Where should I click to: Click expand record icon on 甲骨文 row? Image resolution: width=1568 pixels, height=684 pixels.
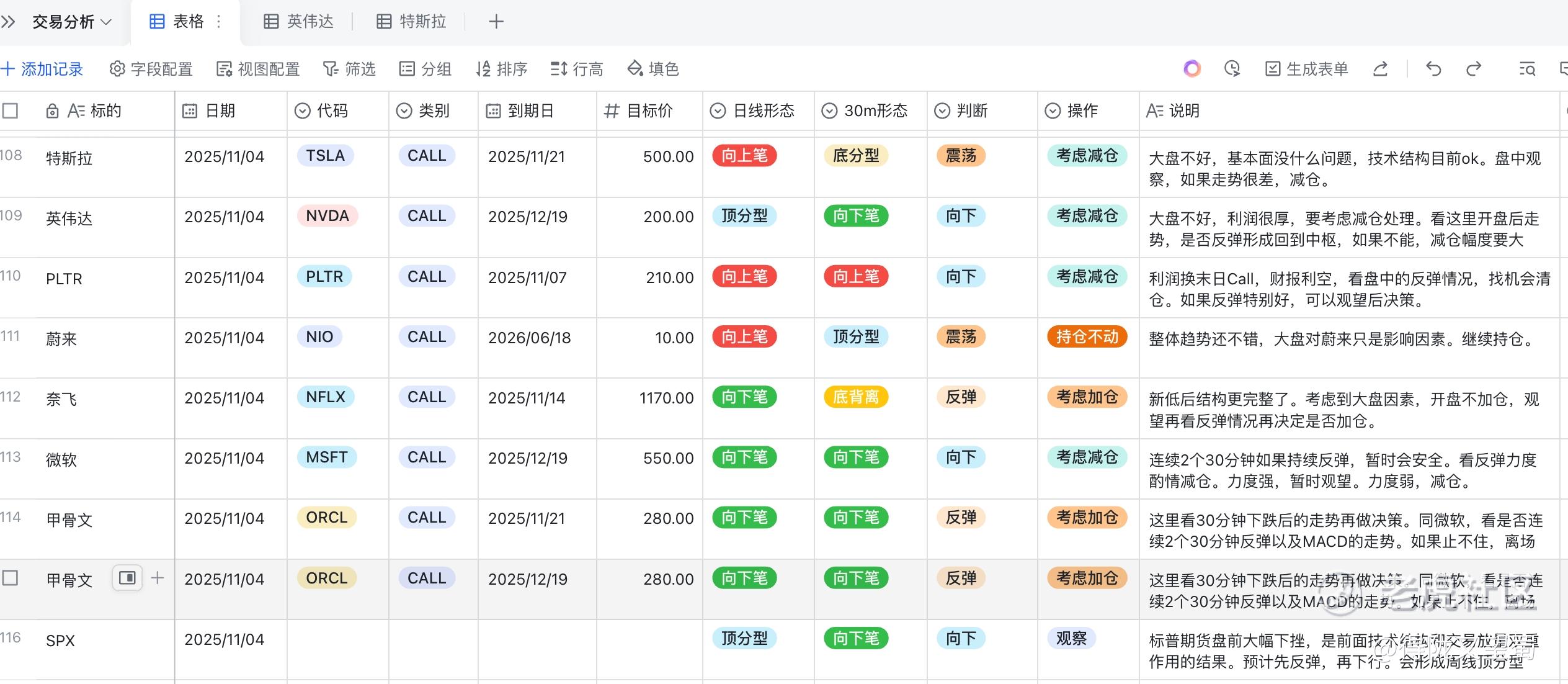click(127, 578)
